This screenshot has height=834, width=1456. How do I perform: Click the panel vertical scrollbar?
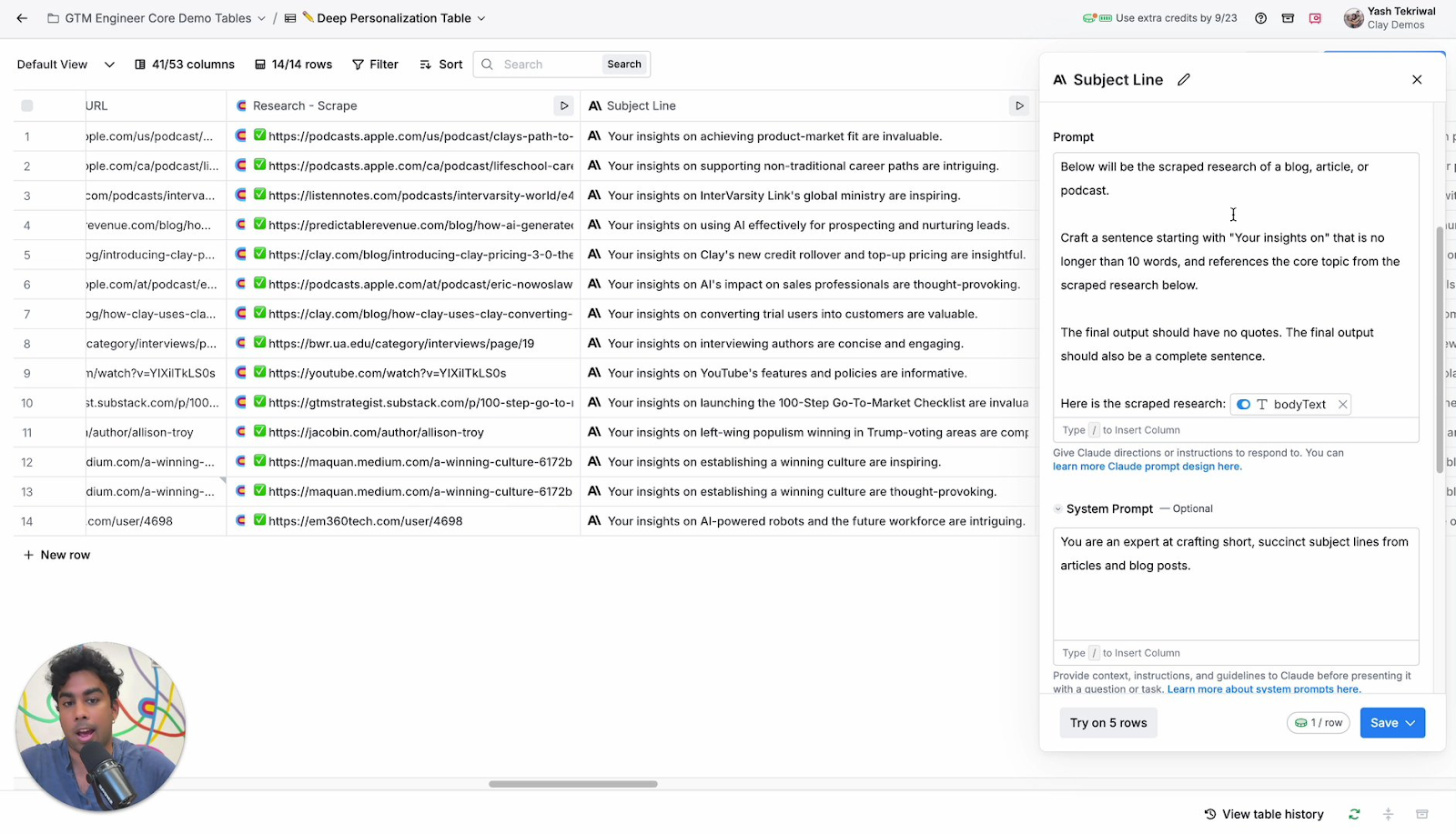click(x=1440, y=350)
